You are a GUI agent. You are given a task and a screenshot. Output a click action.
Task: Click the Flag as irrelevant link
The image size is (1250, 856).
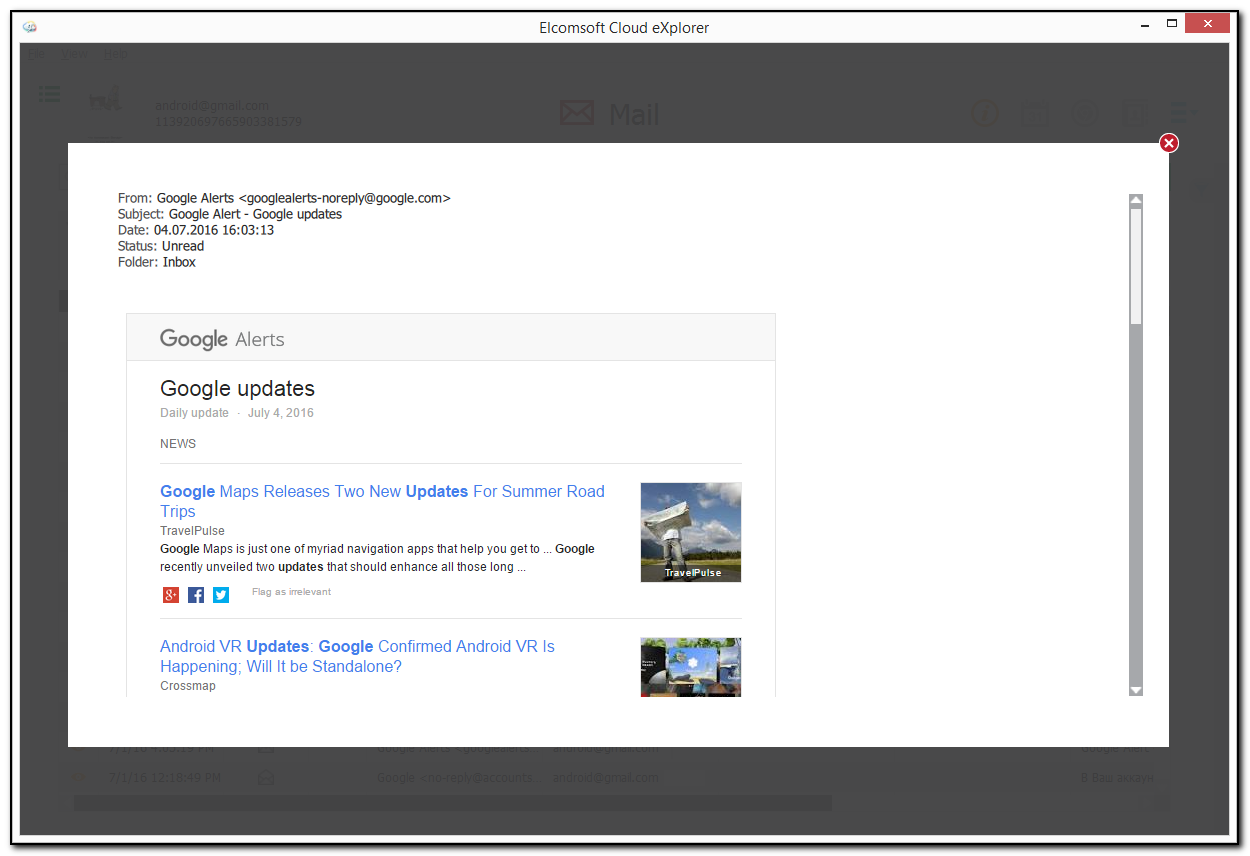pyautogui.click(x=291, y=591)
